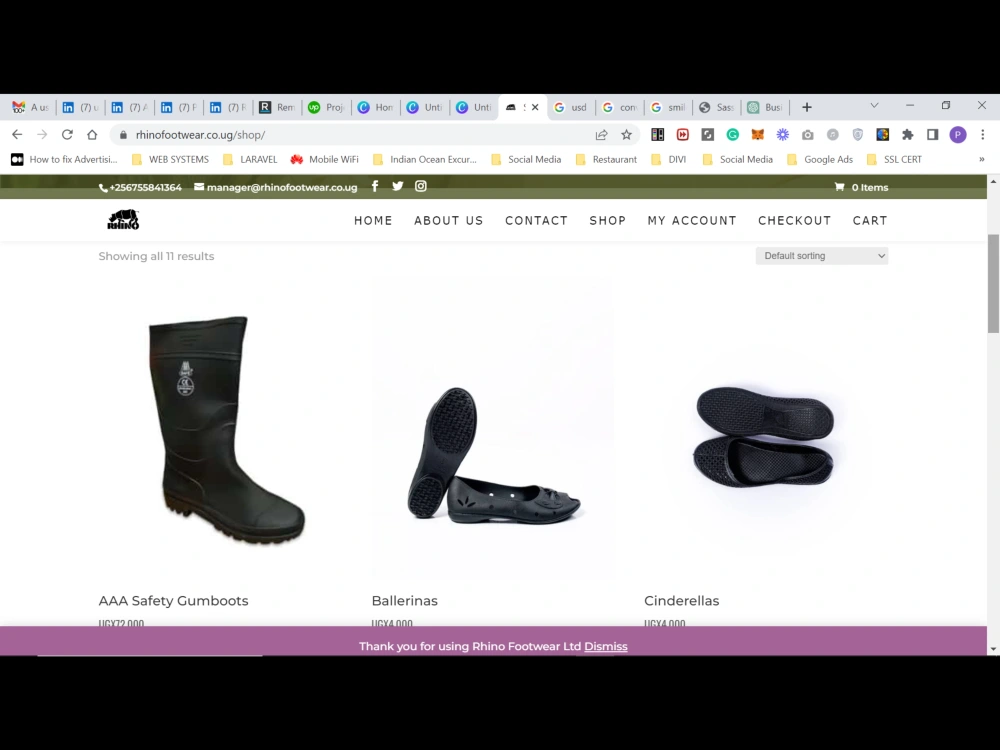Open the CONTACT page

536,221
